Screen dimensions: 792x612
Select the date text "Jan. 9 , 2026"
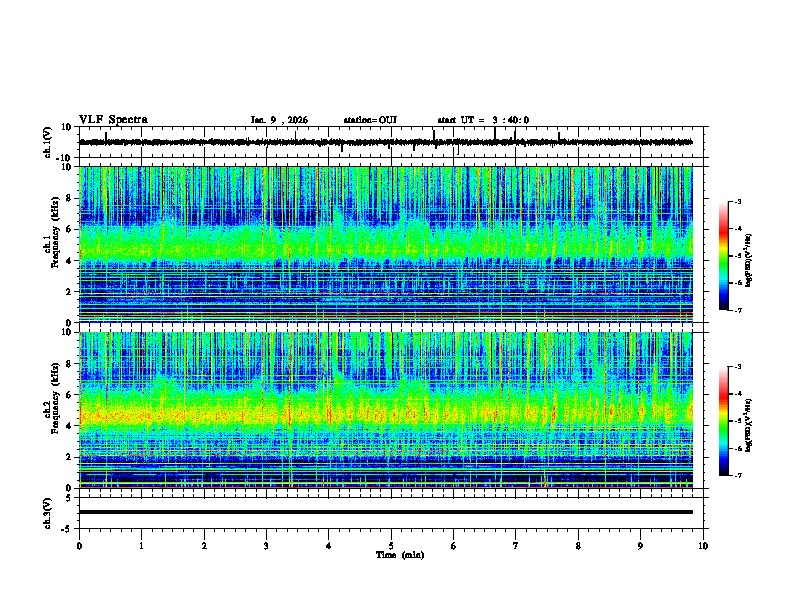click(279, 120)
